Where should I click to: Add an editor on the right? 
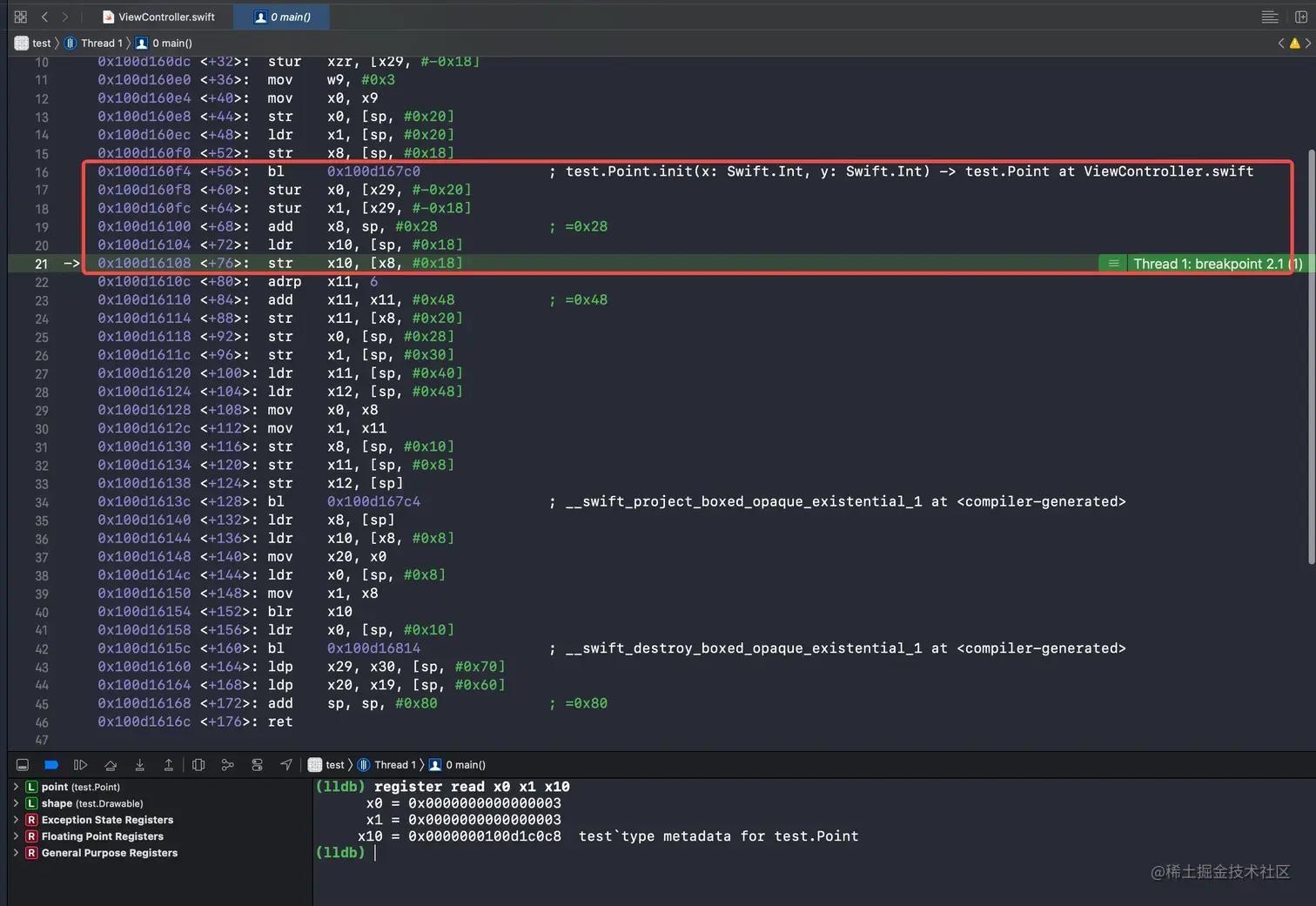click(x=1301, y=17)
